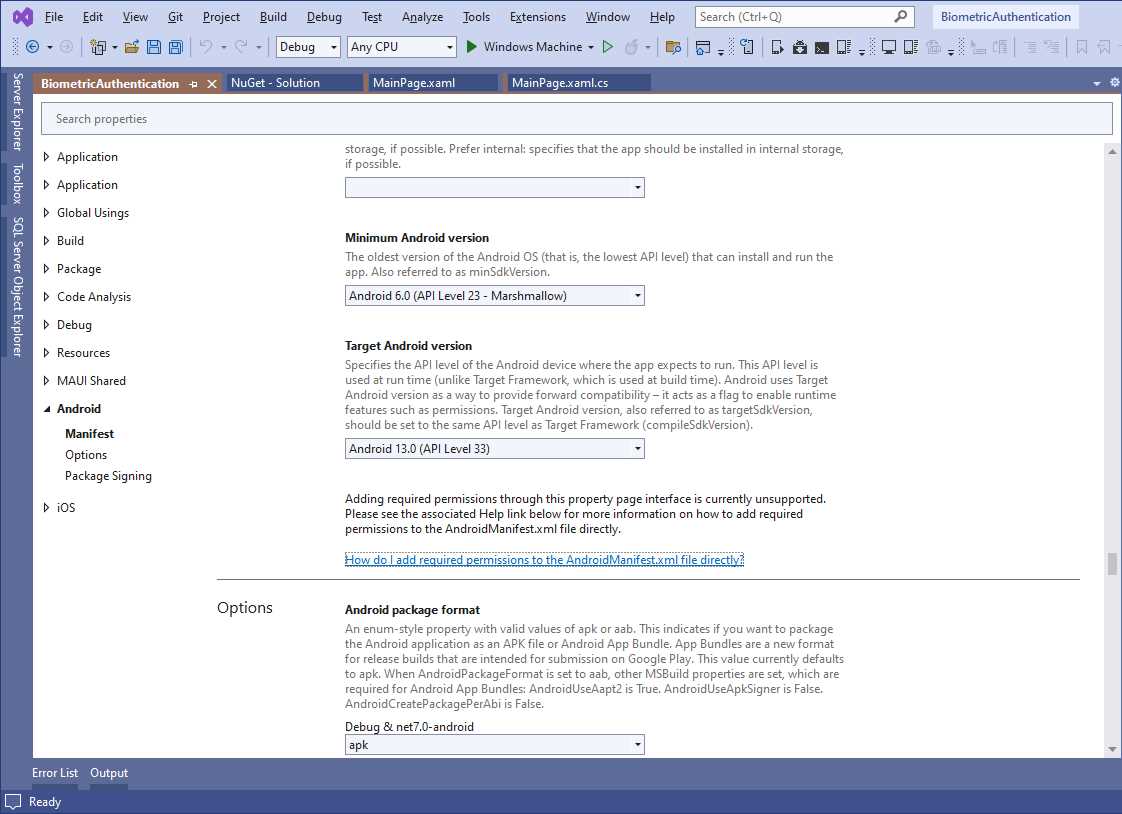Click the device log phone icon beside terminal

point(844,47)
